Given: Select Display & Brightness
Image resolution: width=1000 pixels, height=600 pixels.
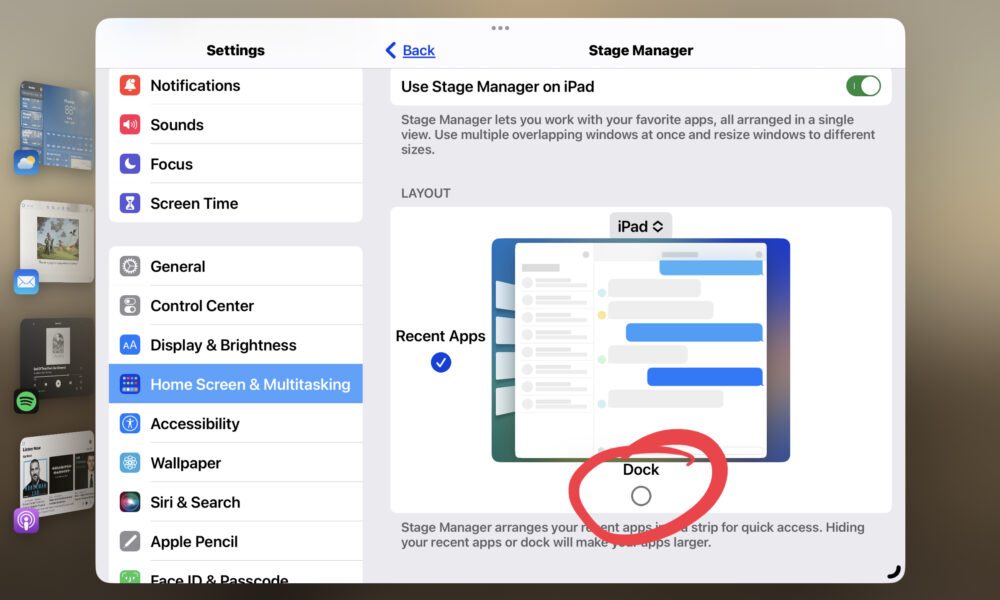Looking at the screenshot, I should pos(236,345).
